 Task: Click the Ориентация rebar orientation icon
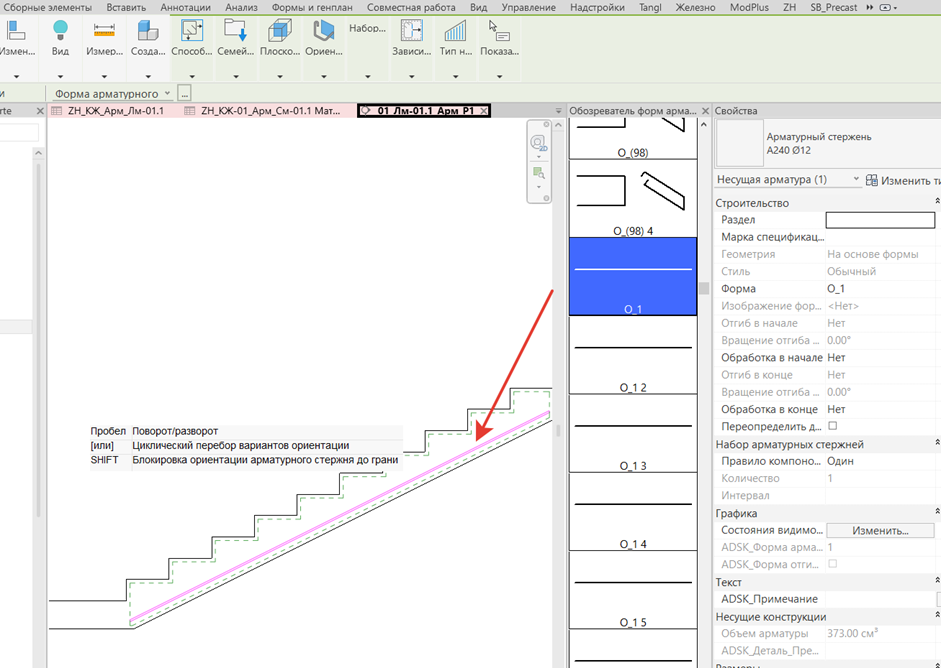pyautogui.click(x=323, y=30)
